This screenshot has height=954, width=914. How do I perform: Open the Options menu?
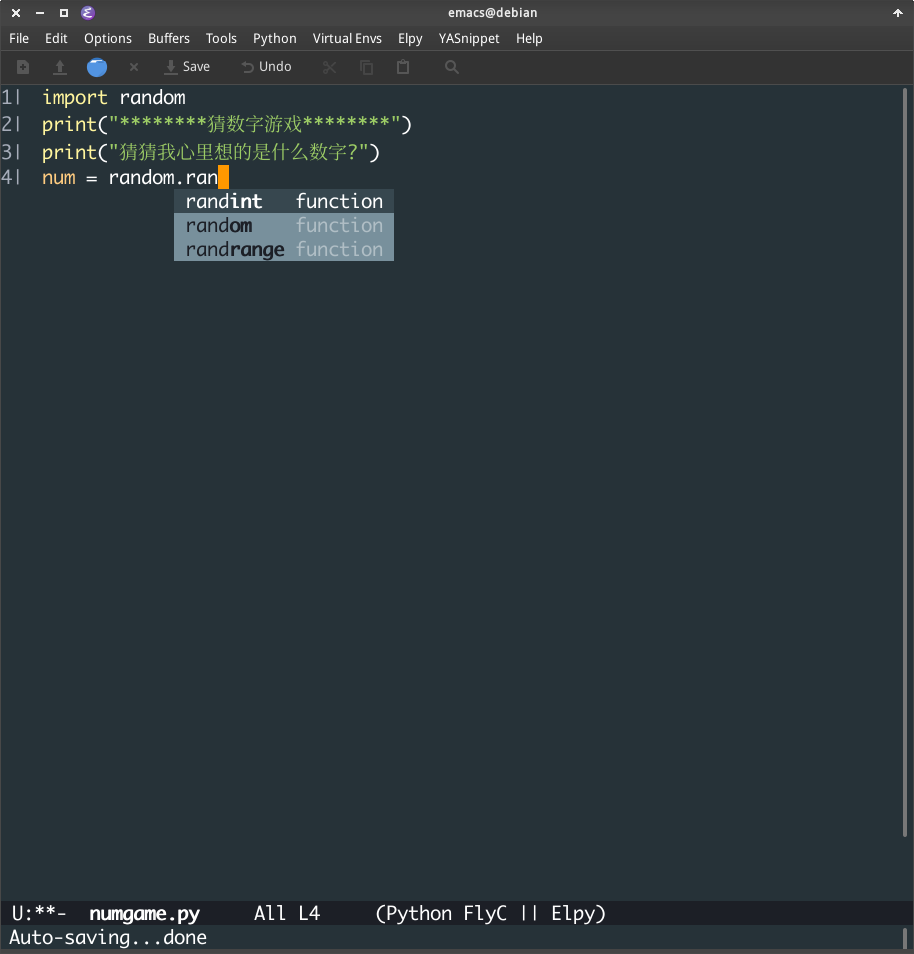pos(108,38)
